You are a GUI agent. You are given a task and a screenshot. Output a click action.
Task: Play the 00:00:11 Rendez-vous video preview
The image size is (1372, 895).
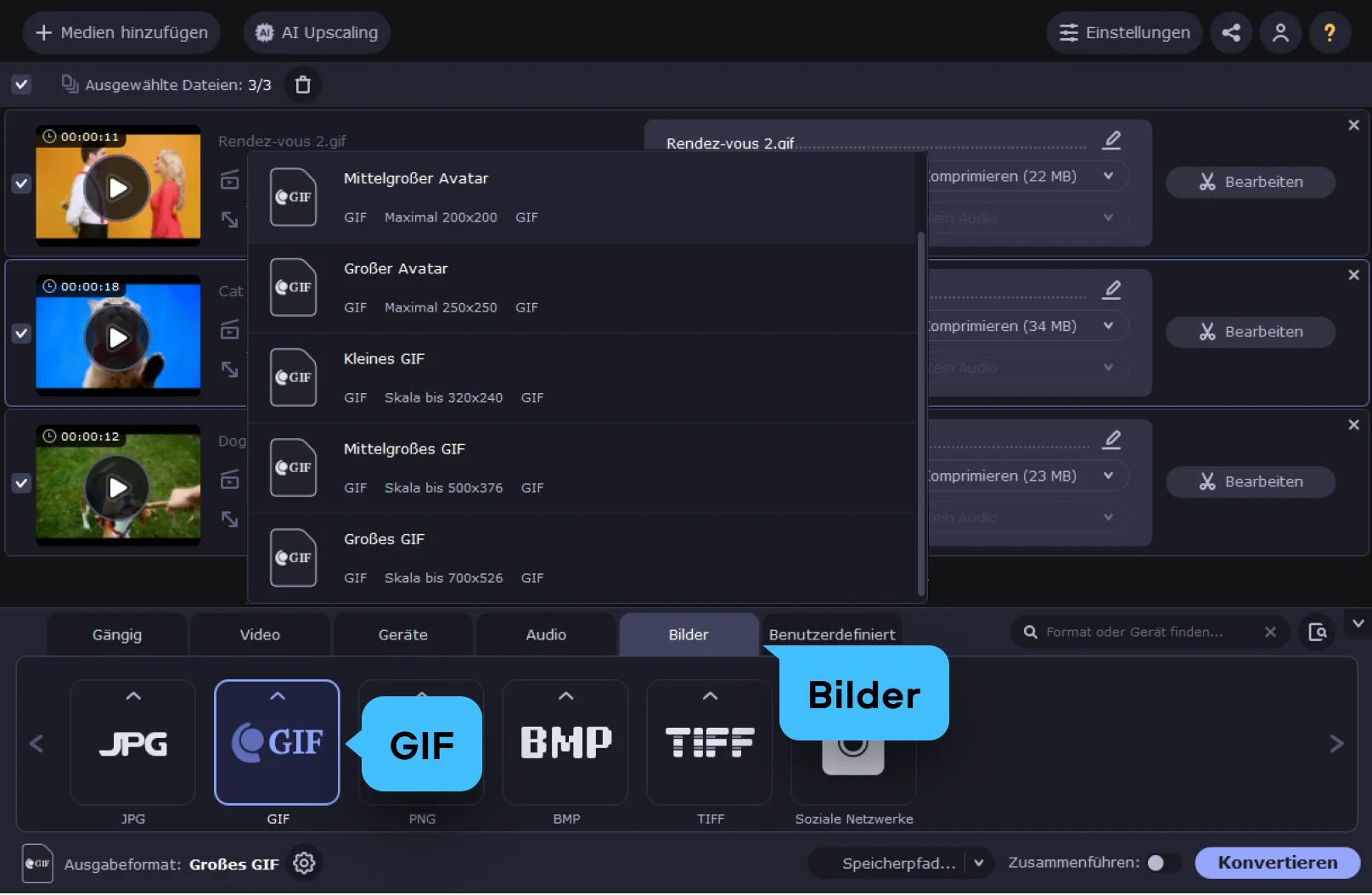click(x=118, y=188)
